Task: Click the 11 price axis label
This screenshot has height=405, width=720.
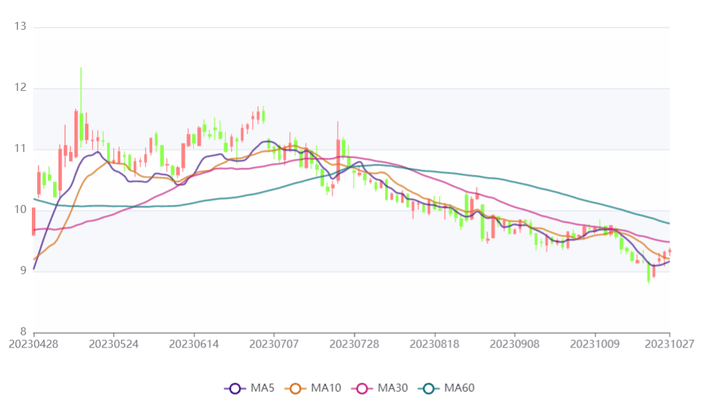Action: tap(20, 148)
